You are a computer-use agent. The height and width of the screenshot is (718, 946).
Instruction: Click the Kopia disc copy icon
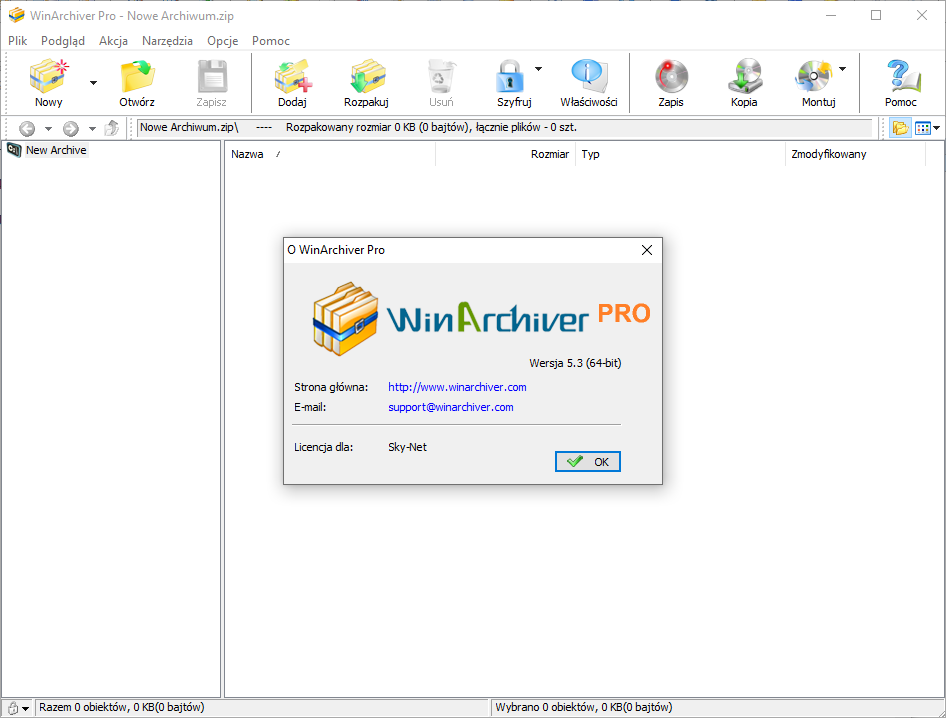(744, 76)
